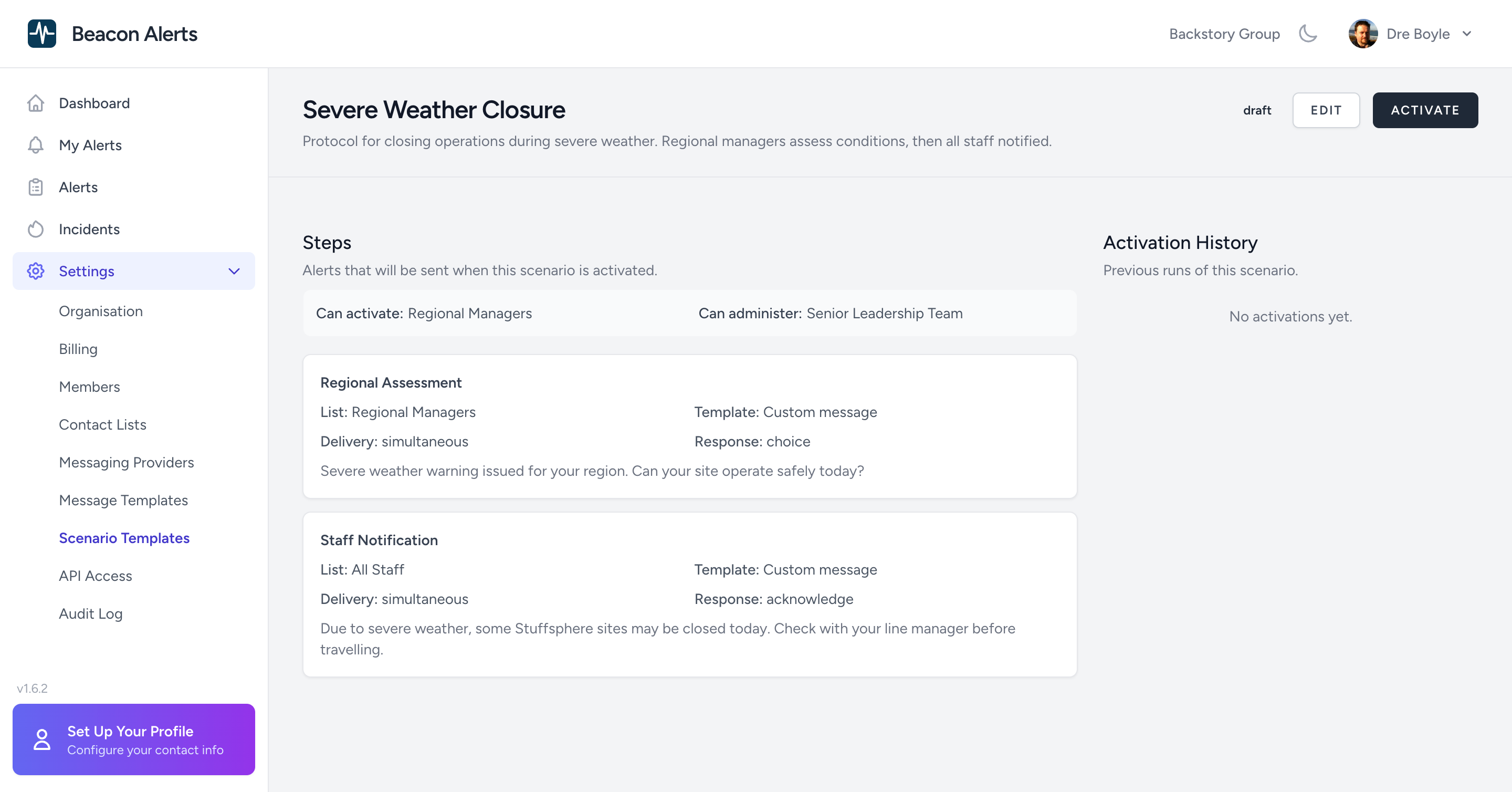Switch to Message Templates settings
This screenshot has height=792, width=1512.
[123, 500]
